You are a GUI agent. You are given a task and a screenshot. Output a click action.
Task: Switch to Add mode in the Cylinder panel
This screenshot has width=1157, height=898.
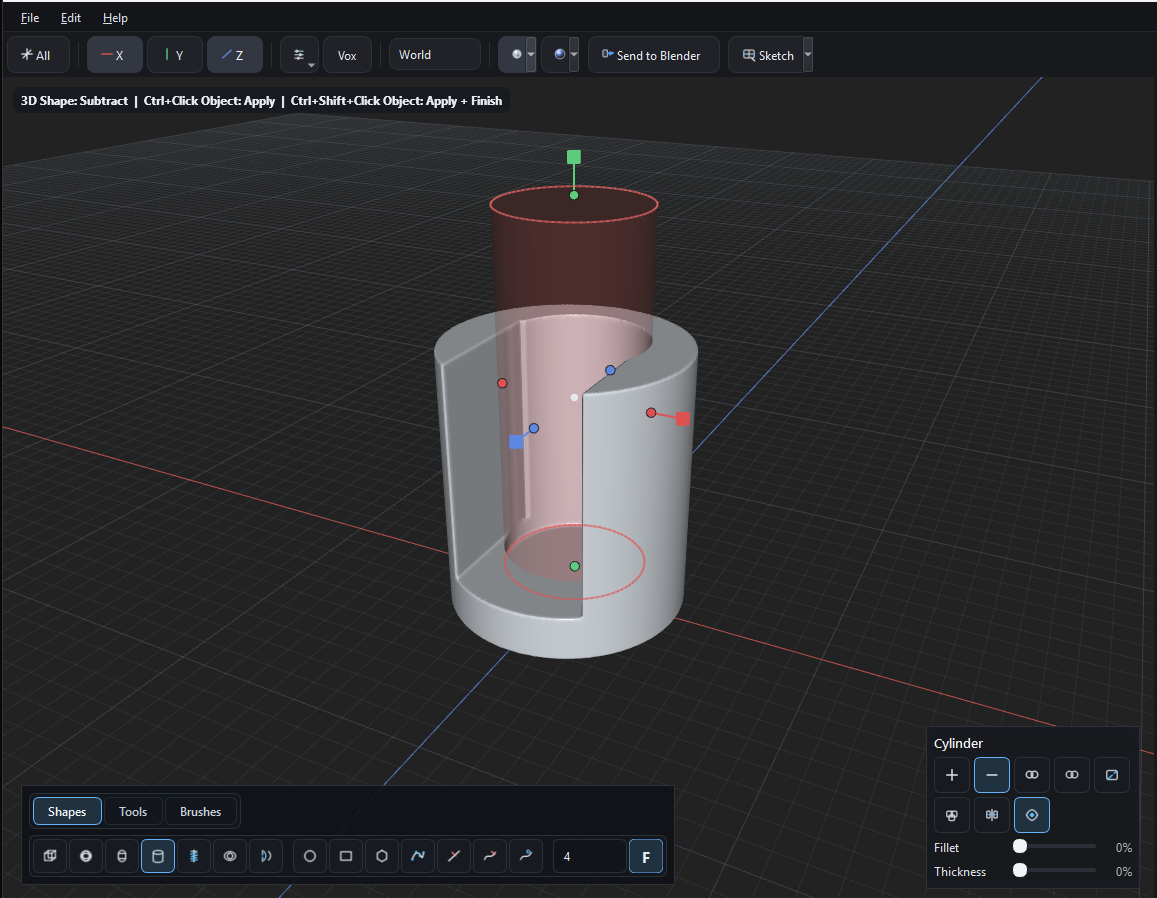[951, 775]
